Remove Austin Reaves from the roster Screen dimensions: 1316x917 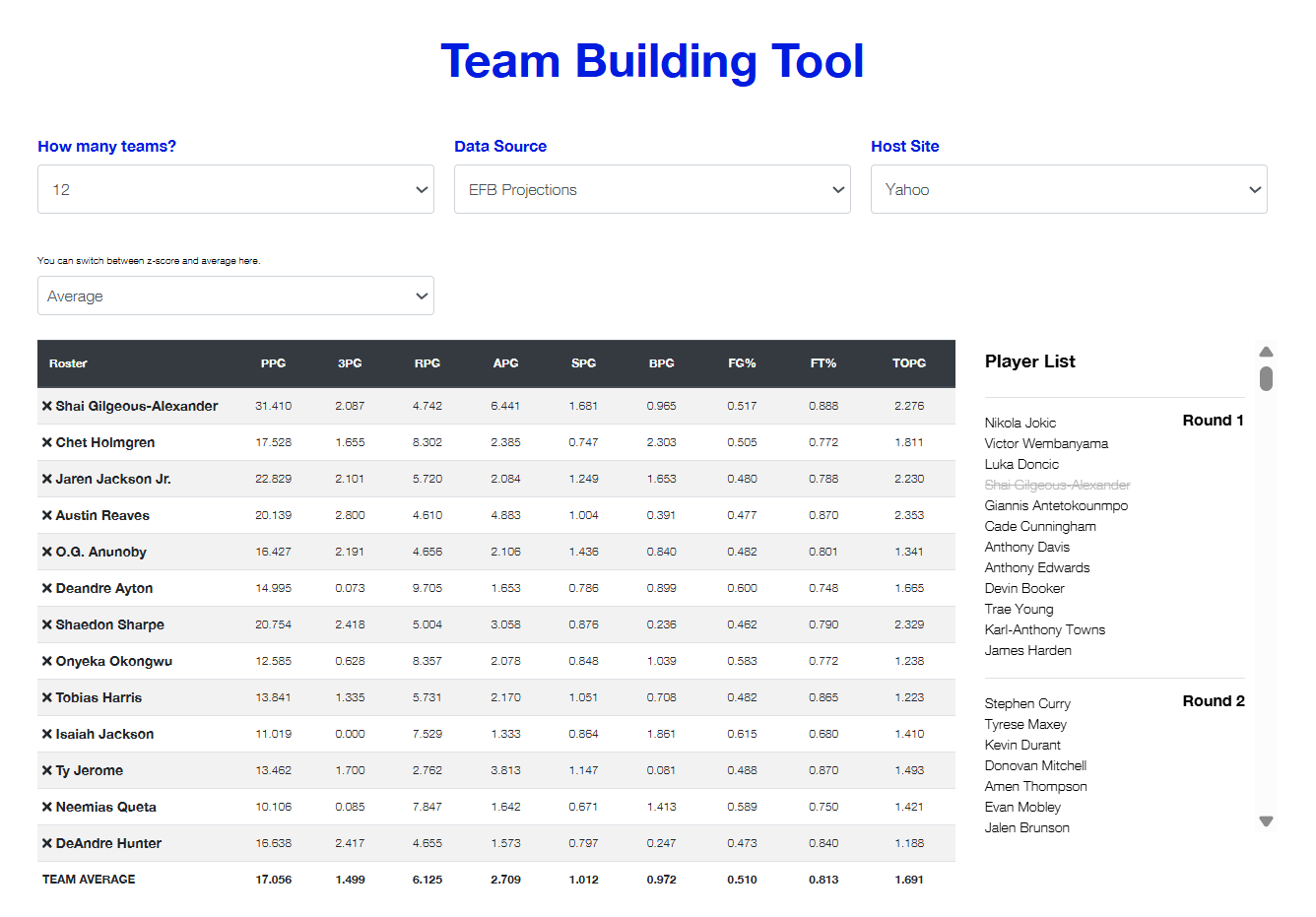(46, 515)
